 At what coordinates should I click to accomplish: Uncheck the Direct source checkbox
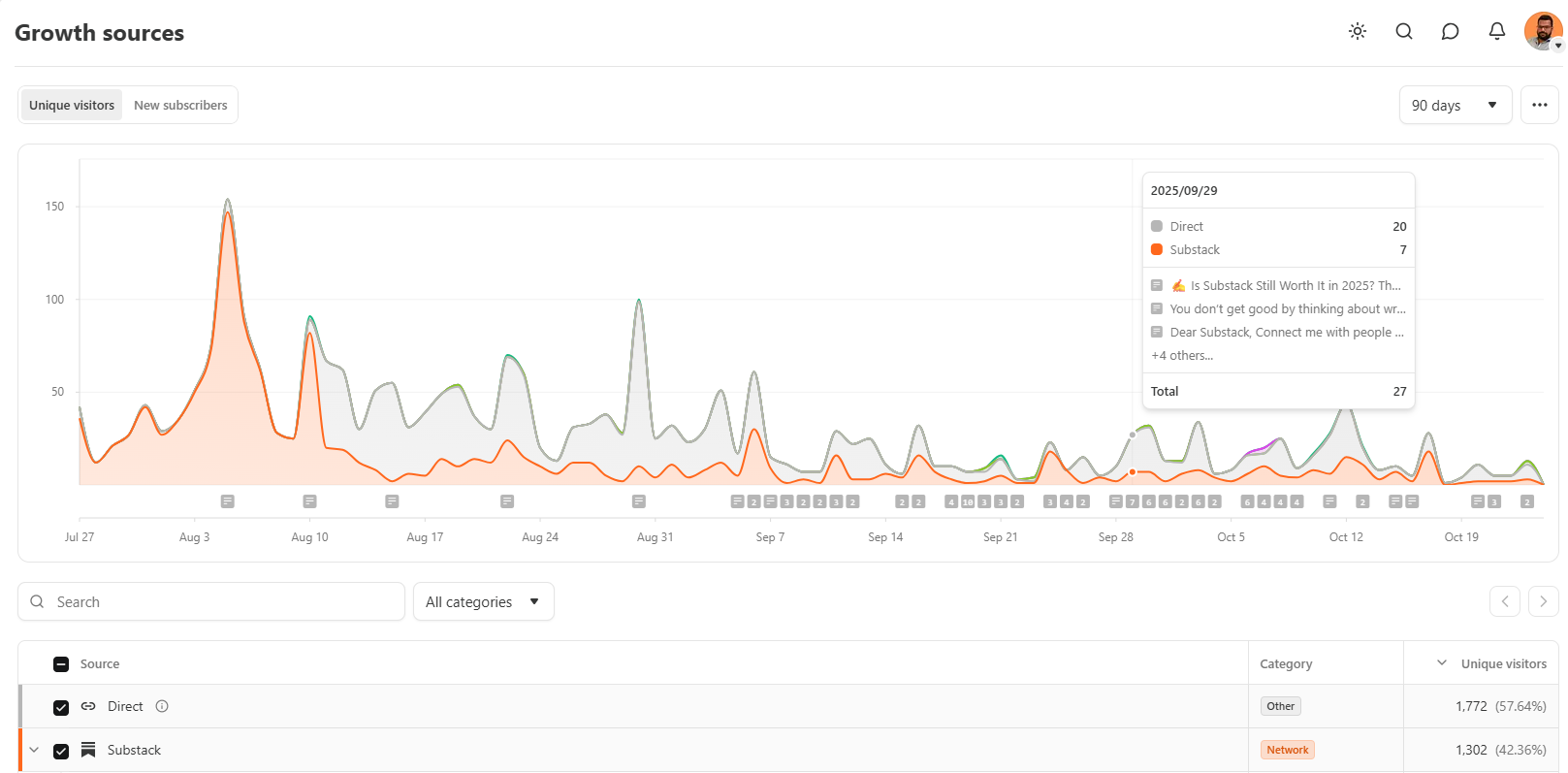(61, 707)
